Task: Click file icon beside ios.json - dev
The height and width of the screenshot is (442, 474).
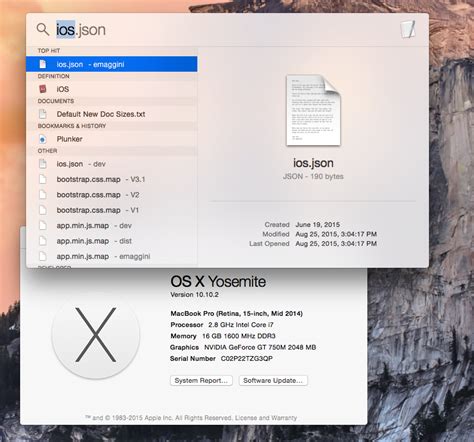Action: (x=42, y=164)
